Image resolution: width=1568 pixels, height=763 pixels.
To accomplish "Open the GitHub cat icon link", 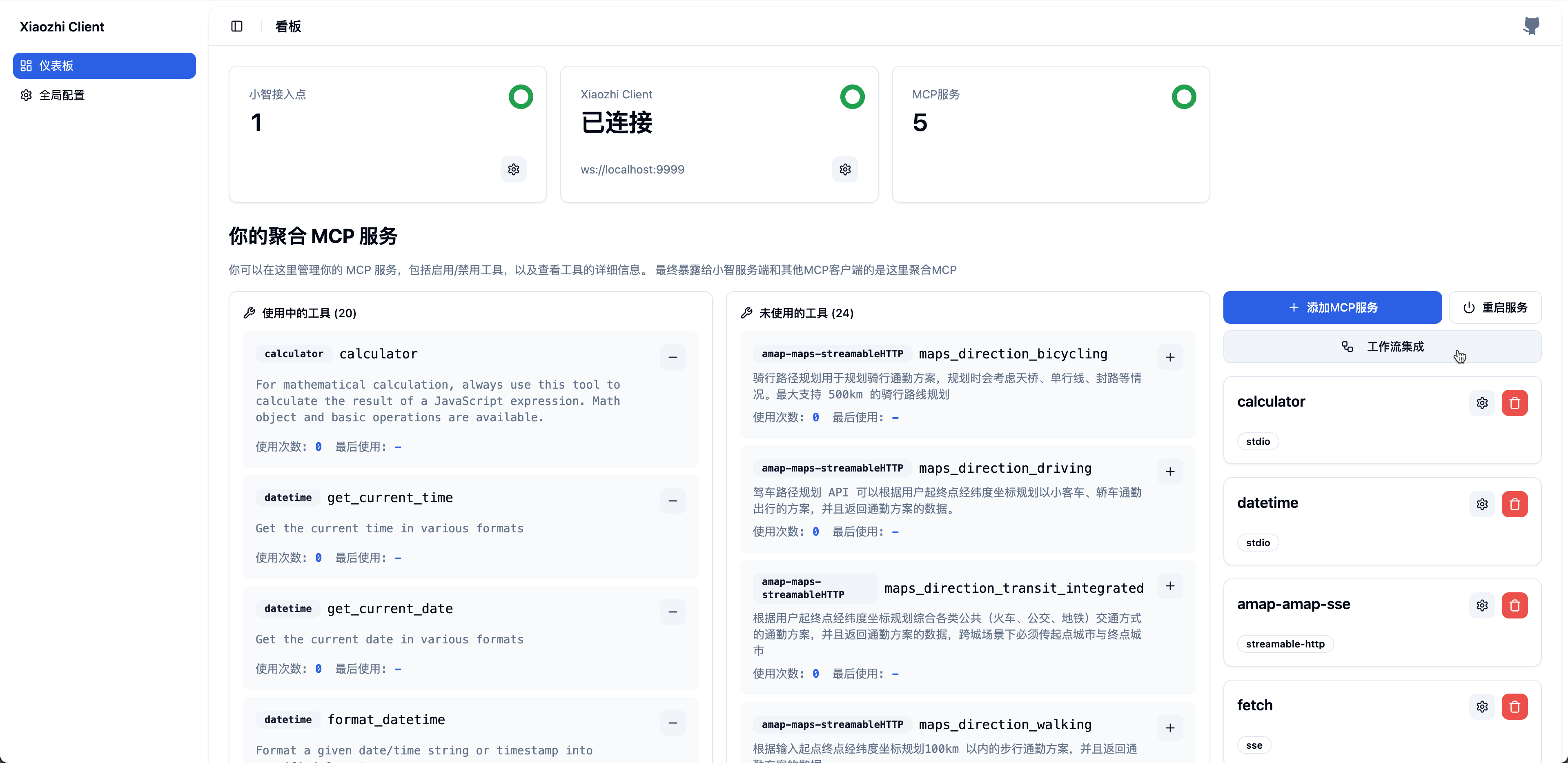I will 1531,26.
